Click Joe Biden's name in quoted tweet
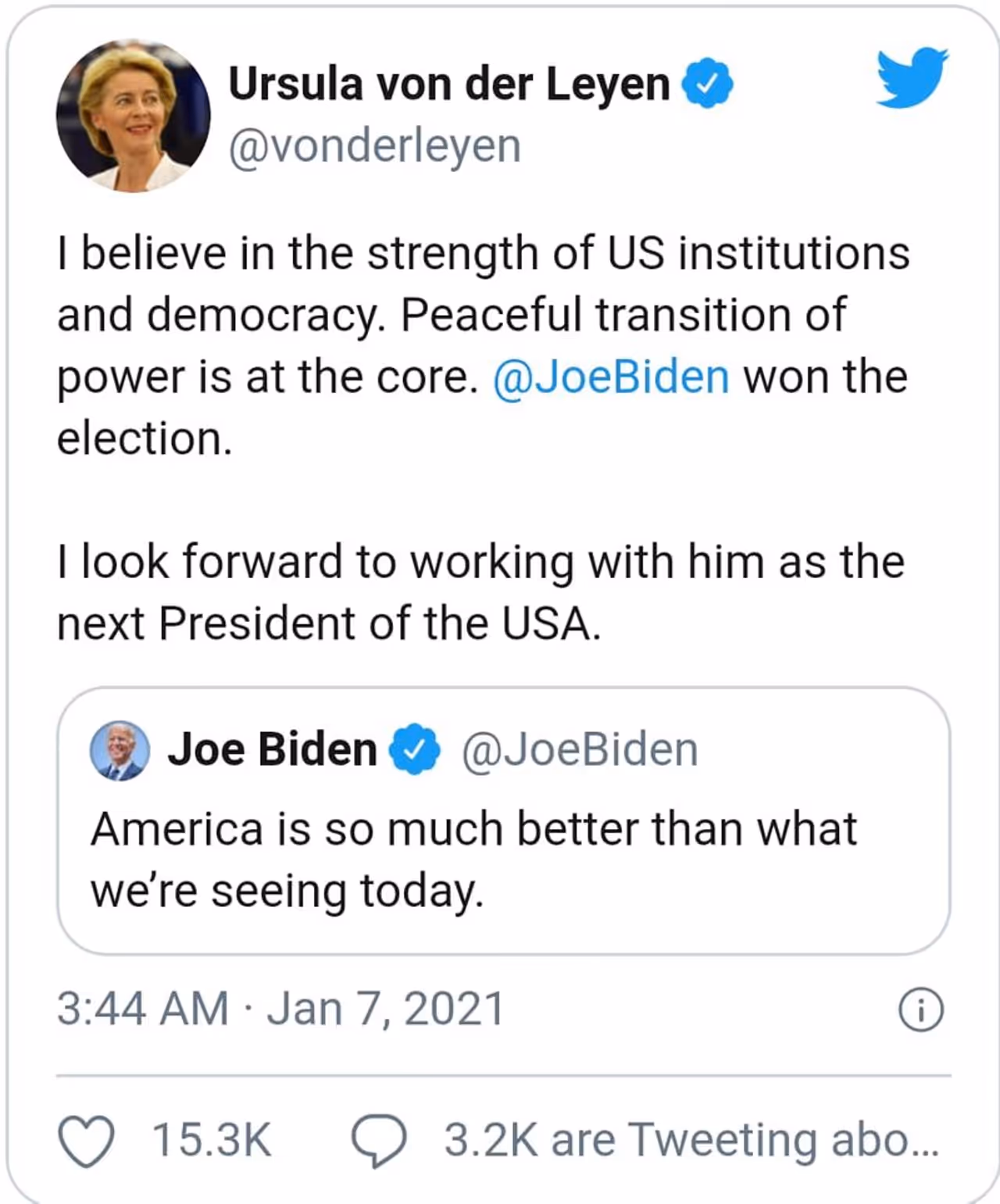The width and height of the screenshot is (1000, 1204). coord(272,749)
